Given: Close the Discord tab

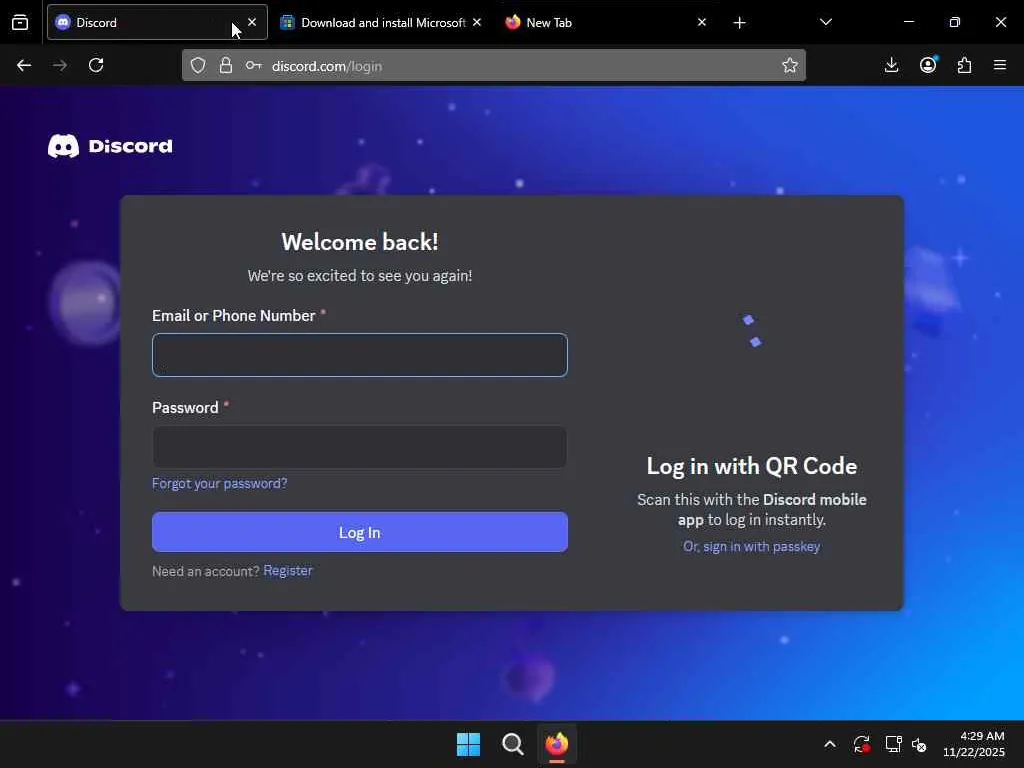Looking at the screenshot, I should click(x=252, y=22).
